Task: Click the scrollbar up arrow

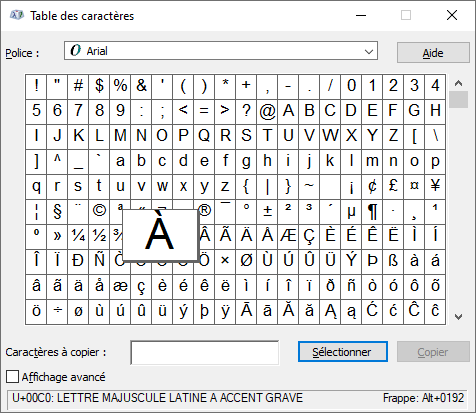Action: point(459,83)
